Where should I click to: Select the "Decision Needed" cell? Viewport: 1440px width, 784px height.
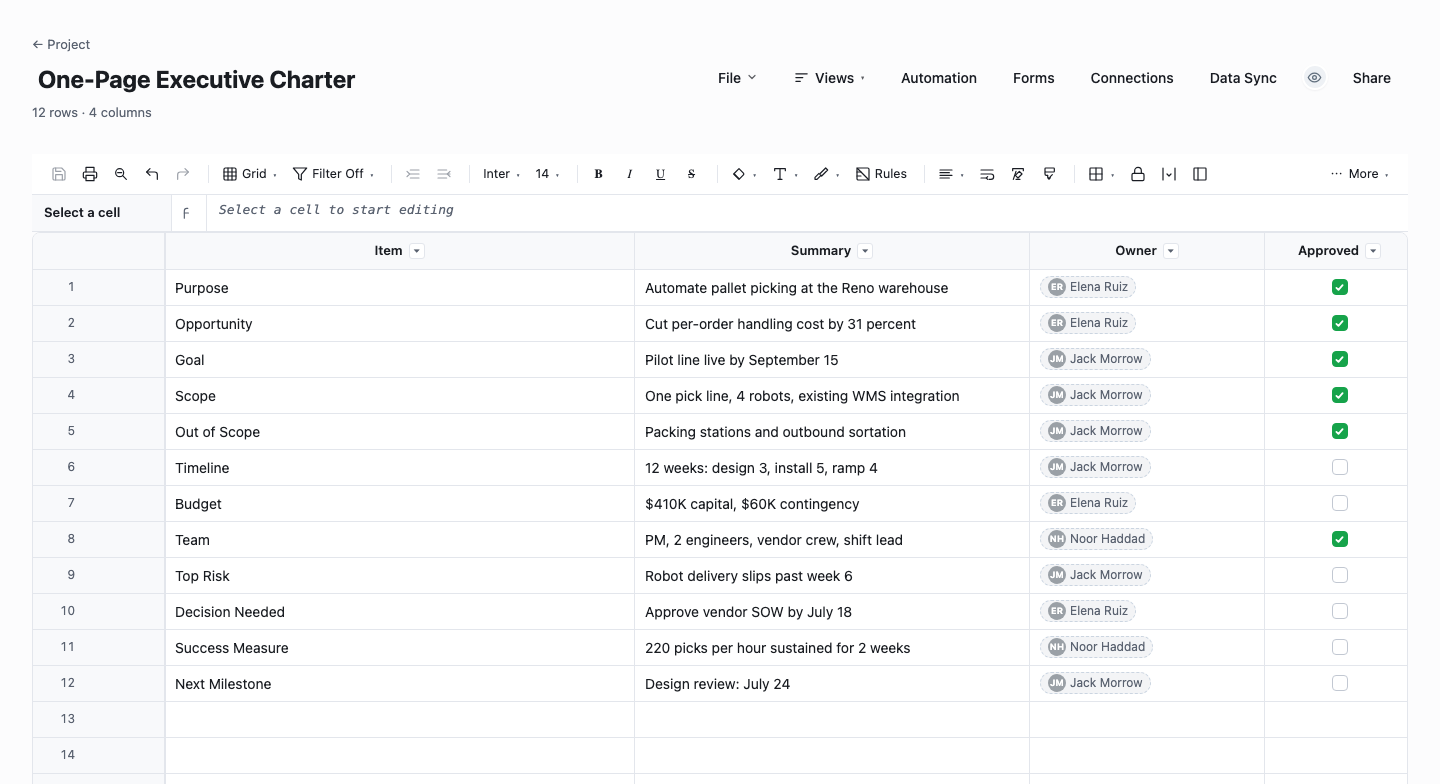[400, 612]
